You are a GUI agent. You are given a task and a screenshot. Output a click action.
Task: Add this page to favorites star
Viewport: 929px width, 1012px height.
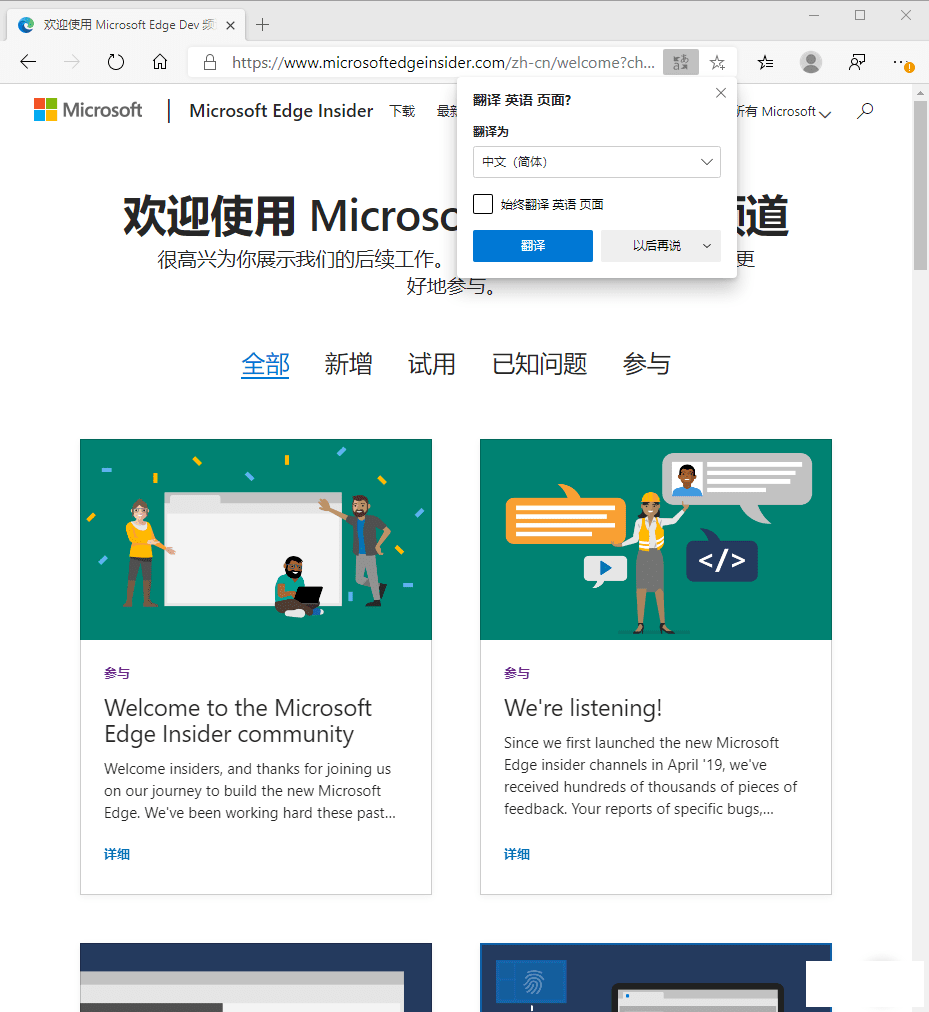[717, 63]
